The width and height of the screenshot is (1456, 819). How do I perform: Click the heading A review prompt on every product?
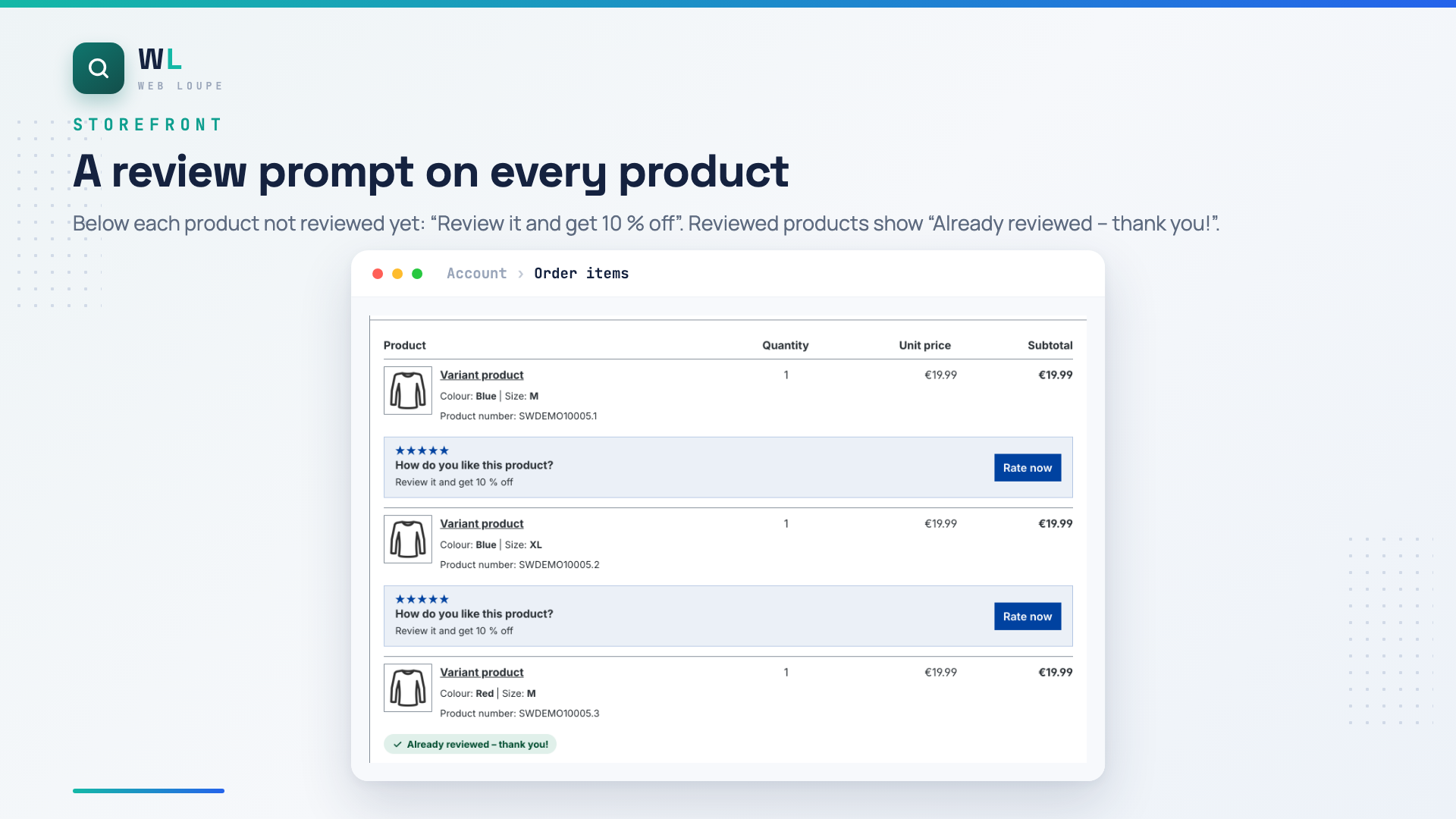[431, 171]
